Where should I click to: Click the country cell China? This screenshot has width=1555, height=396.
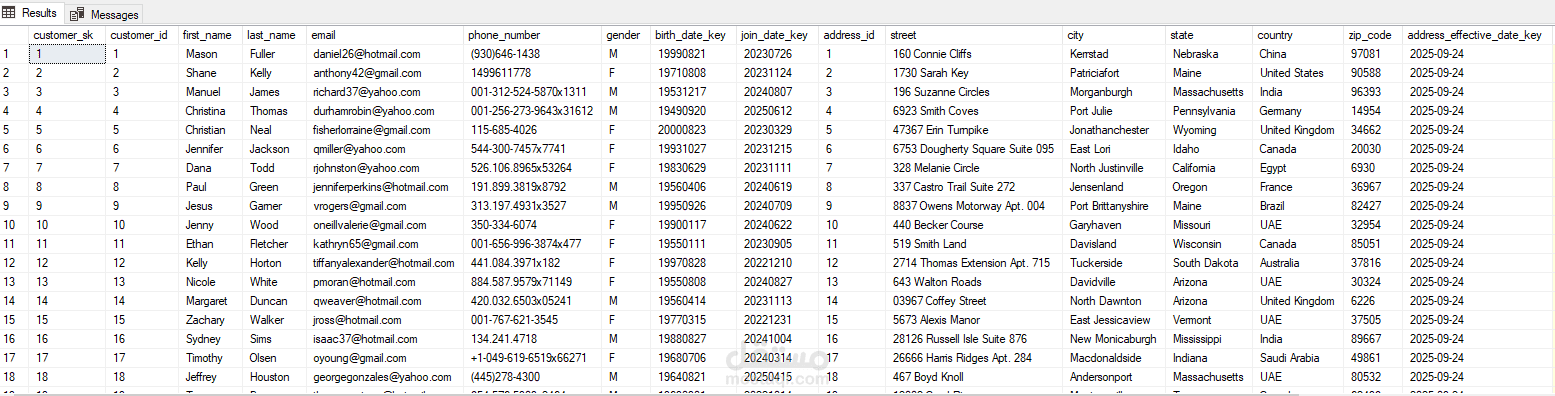click(1299, 54)
